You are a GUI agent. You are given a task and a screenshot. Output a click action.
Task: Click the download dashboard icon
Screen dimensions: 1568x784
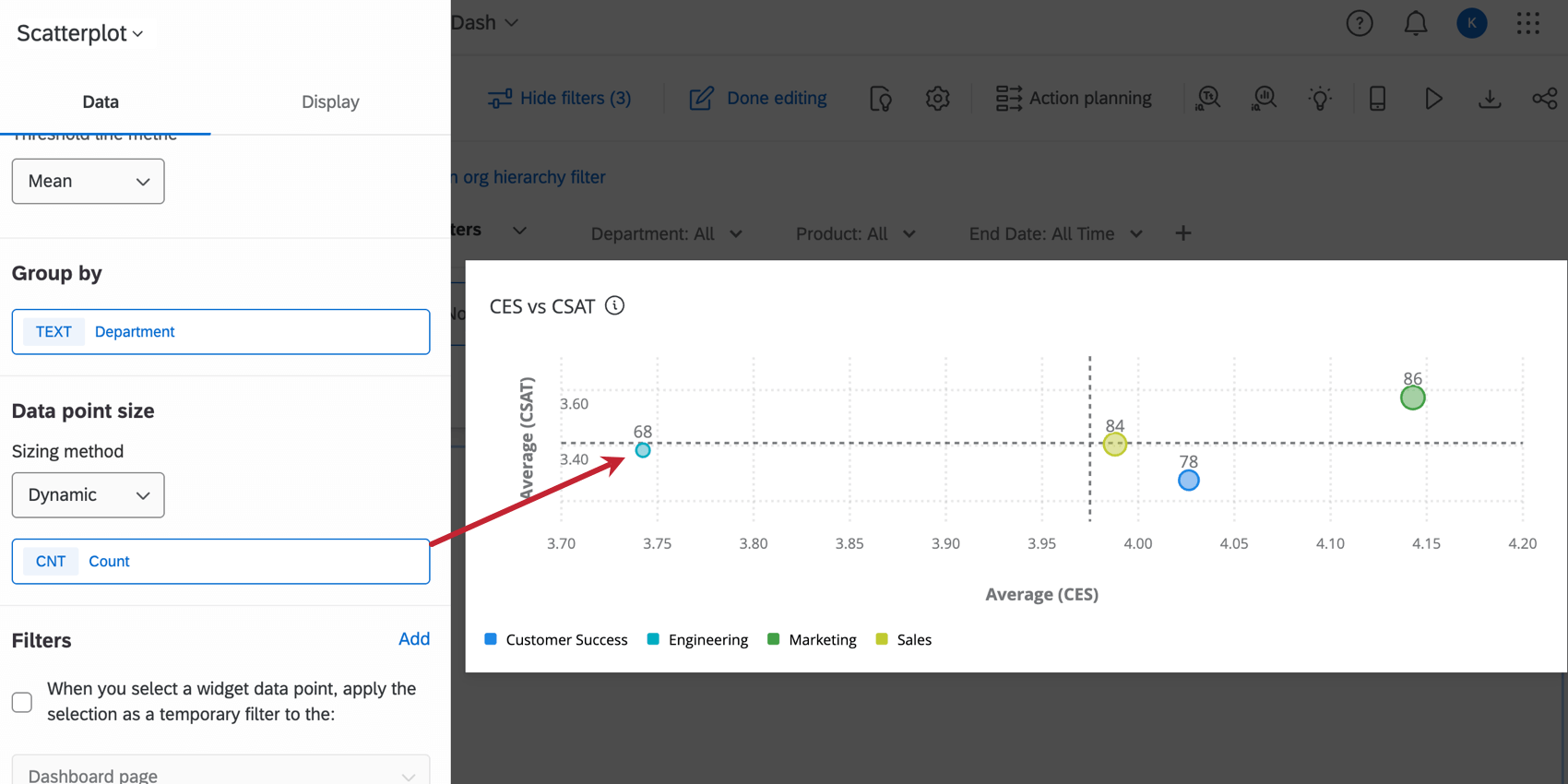click(1489, 98)
